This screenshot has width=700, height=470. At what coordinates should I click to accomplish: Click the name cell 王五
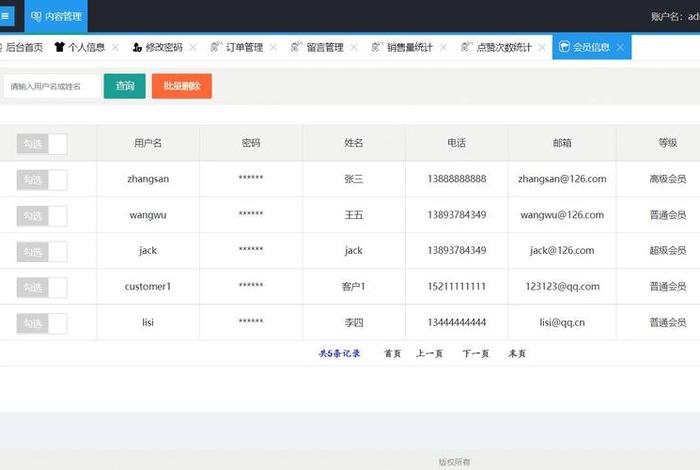354,215
